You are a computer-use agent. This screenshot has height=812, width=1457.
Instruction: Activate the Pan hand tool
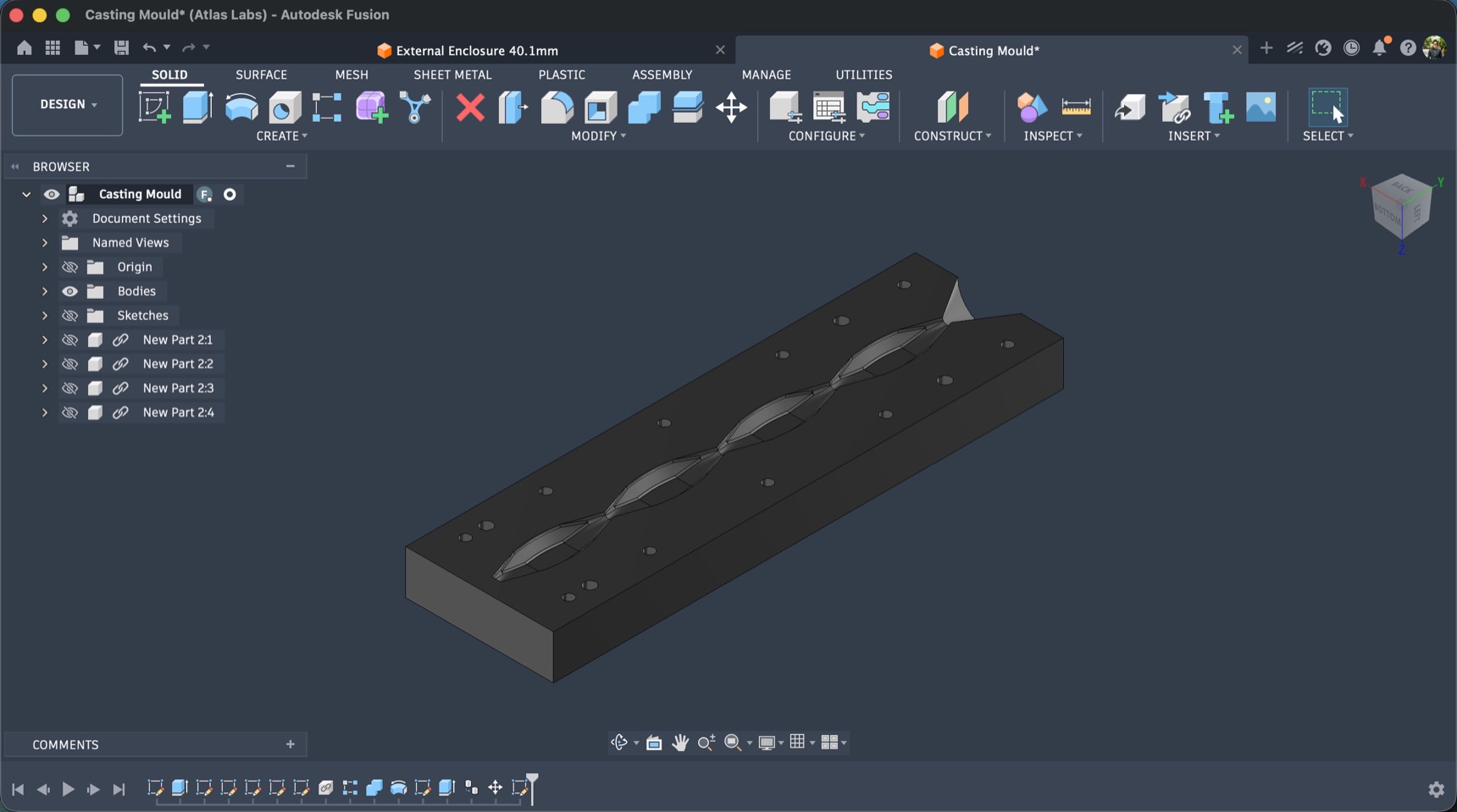tap(680, 743)
